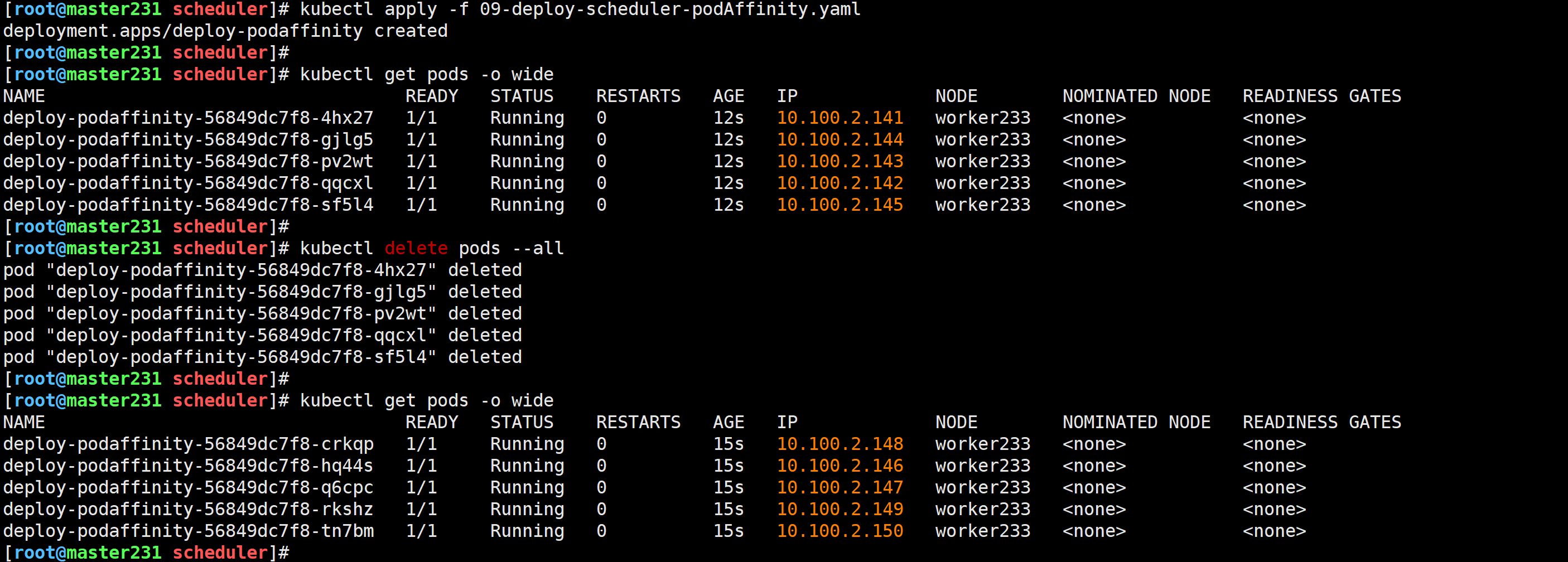Click the '--all' flag in delete command
Screen dimensions: 1568x562
(x=538, y=248)
